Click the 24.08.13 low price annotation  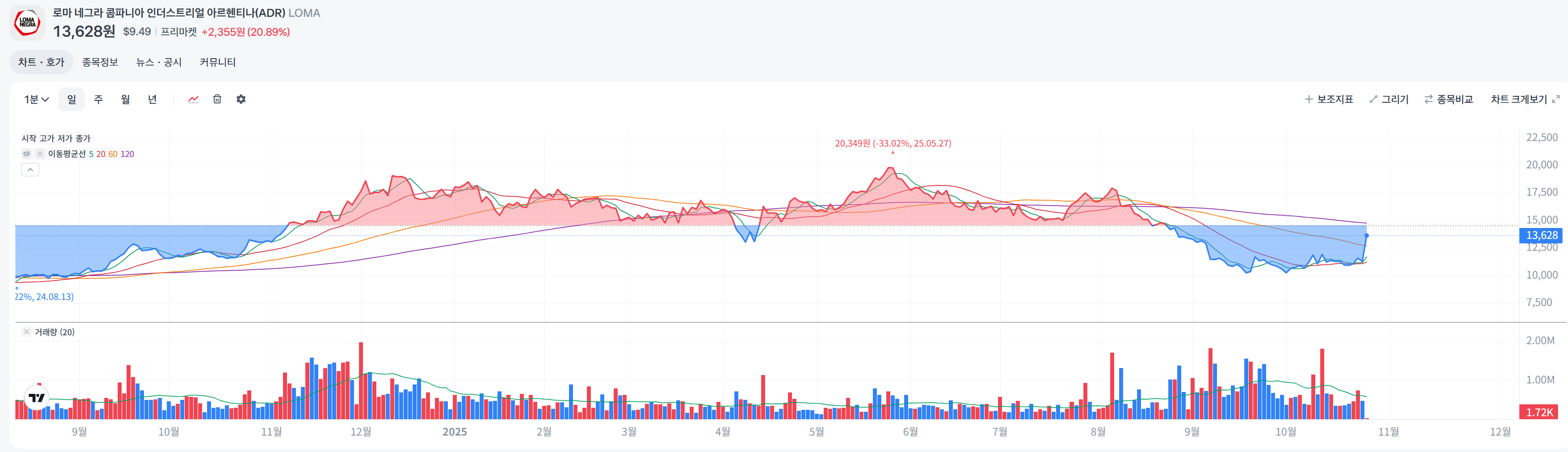click(x=44, y=297)
